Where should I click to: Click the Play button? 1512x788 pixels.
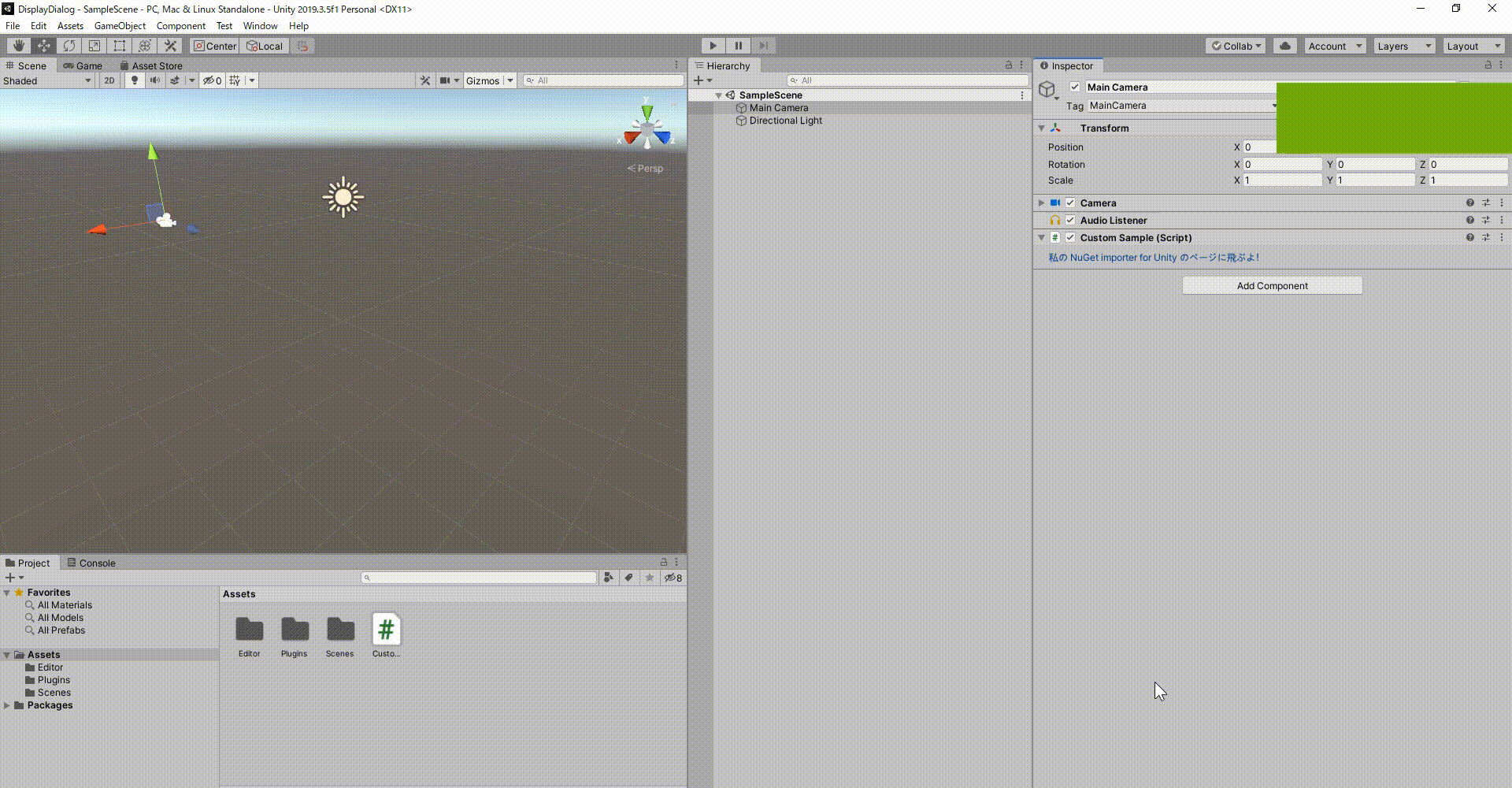tap(713, 46)
